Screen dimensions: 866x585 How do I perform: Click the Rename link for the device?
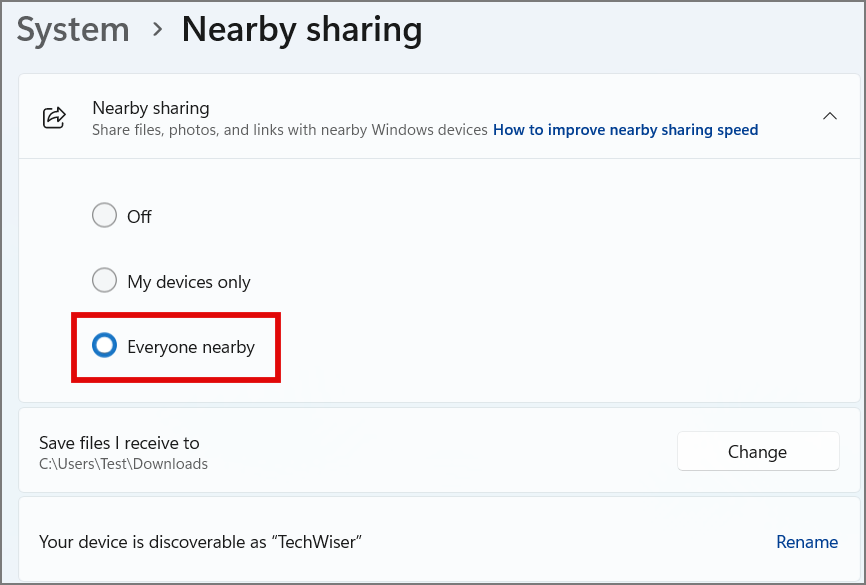point(806,542)
